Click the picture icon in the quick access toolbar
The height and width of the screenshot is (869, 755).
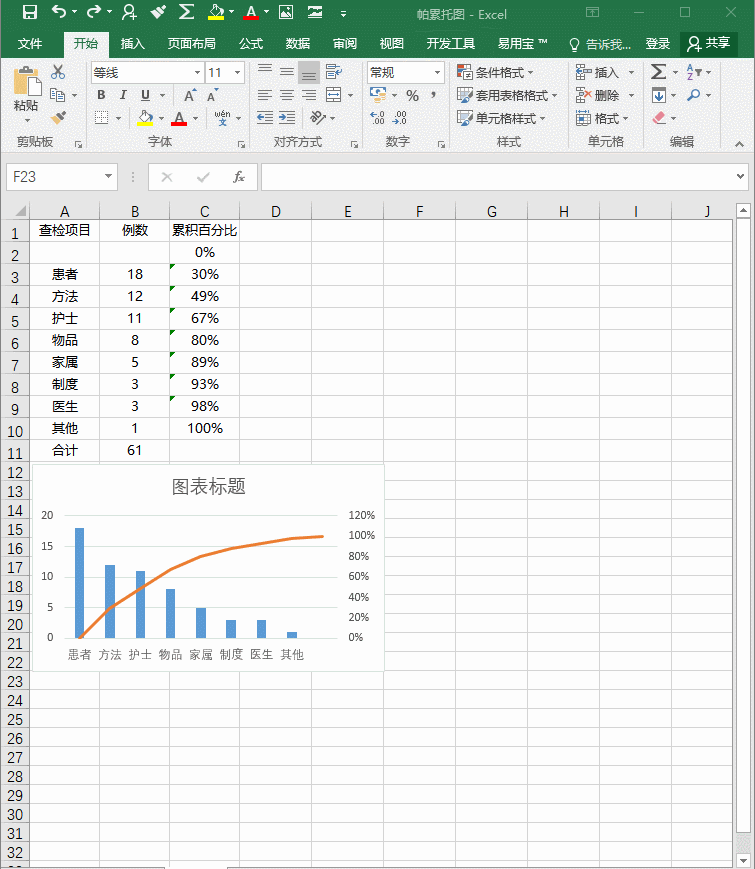click(286, 12)
